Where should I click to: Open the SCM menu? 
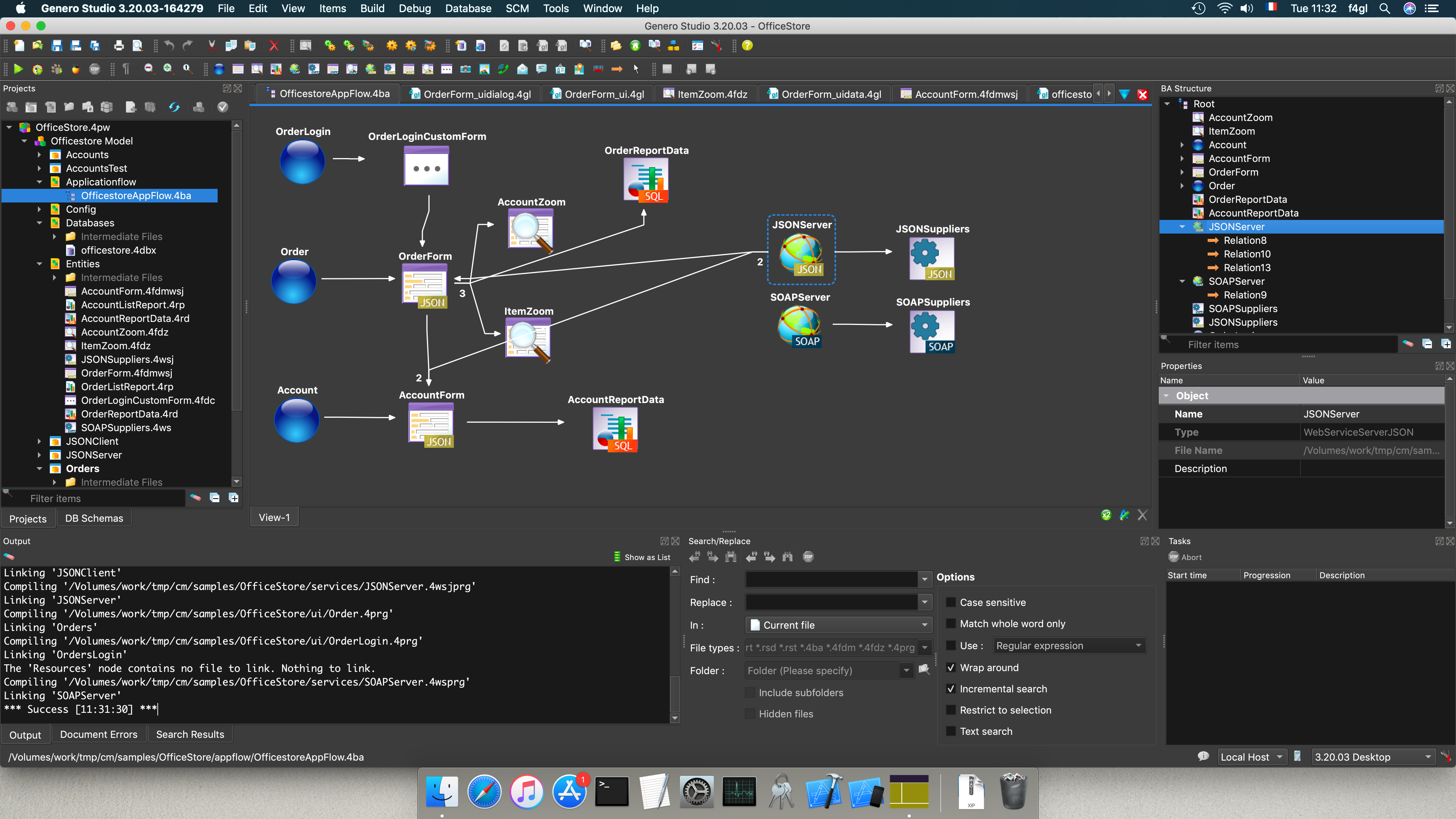[x=516, y=8]
